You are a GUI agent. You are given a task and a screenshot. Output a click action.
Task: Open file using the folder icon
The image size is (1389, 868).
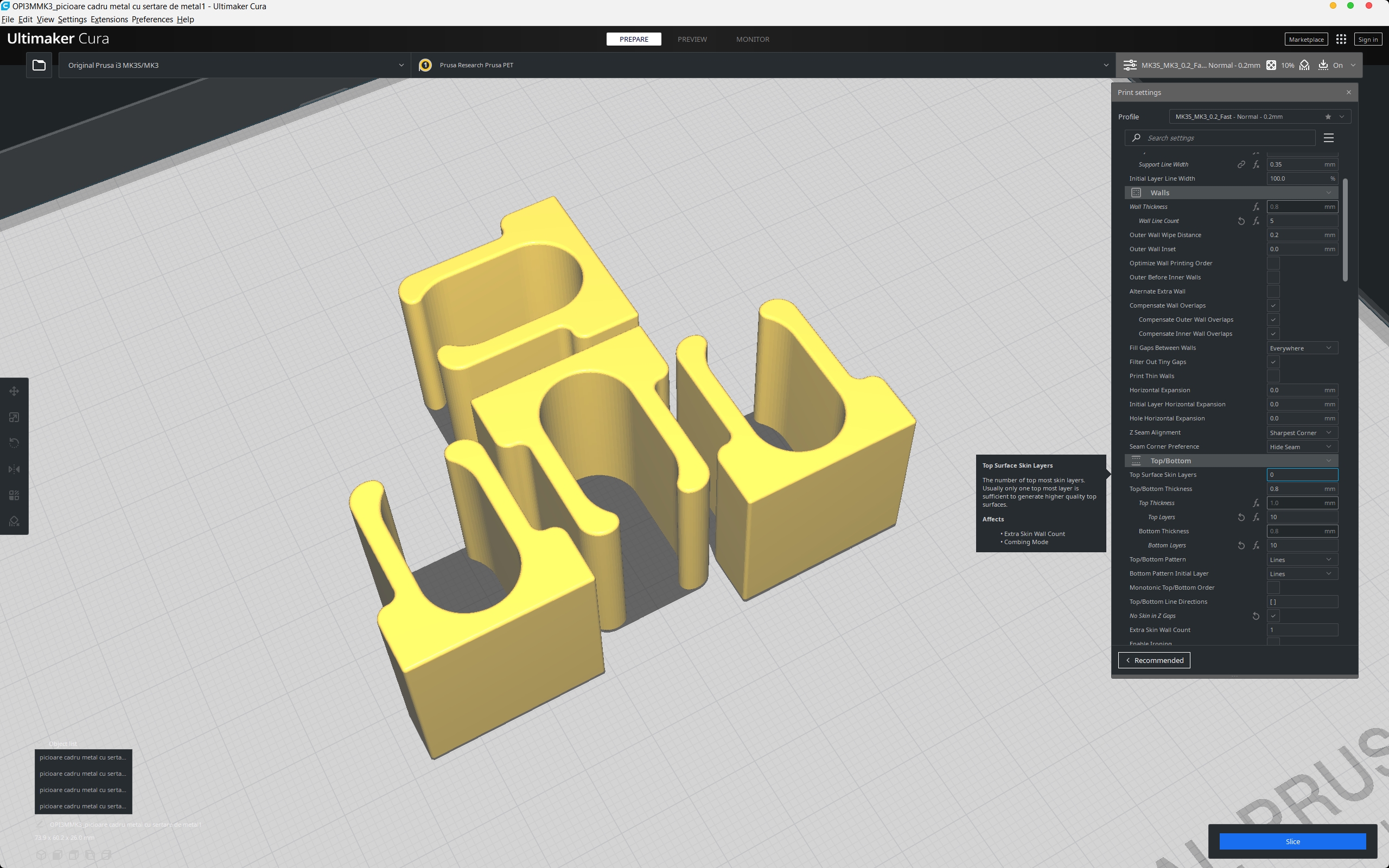click(x=39, y=65)
